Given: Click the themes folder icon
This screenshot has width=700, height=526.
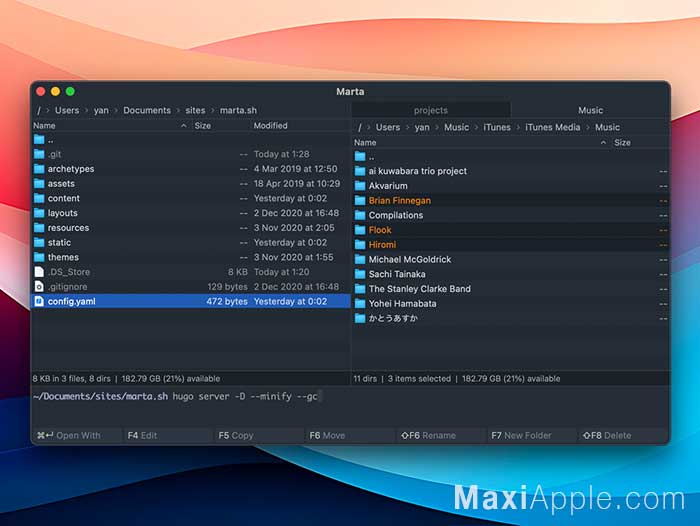Looking at the screenshot, I should tap(39, 258).
